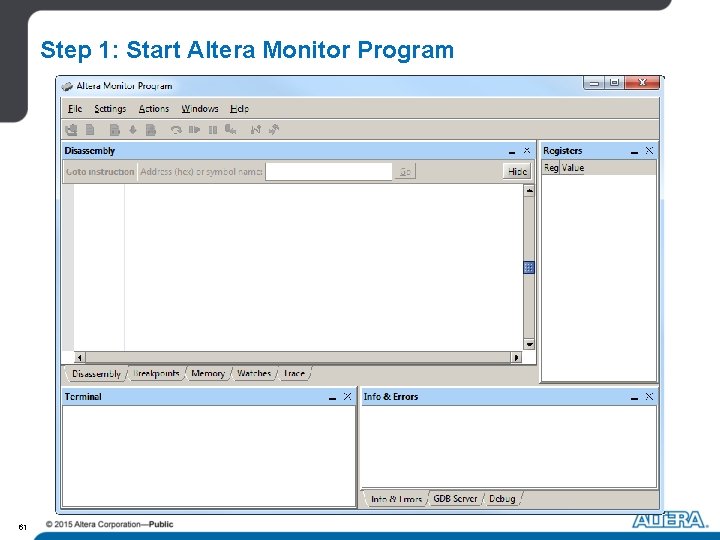Click the Restart circular-arrow toolbar icon
Viewport: 720px width, 540px height.
click(176, 130)
